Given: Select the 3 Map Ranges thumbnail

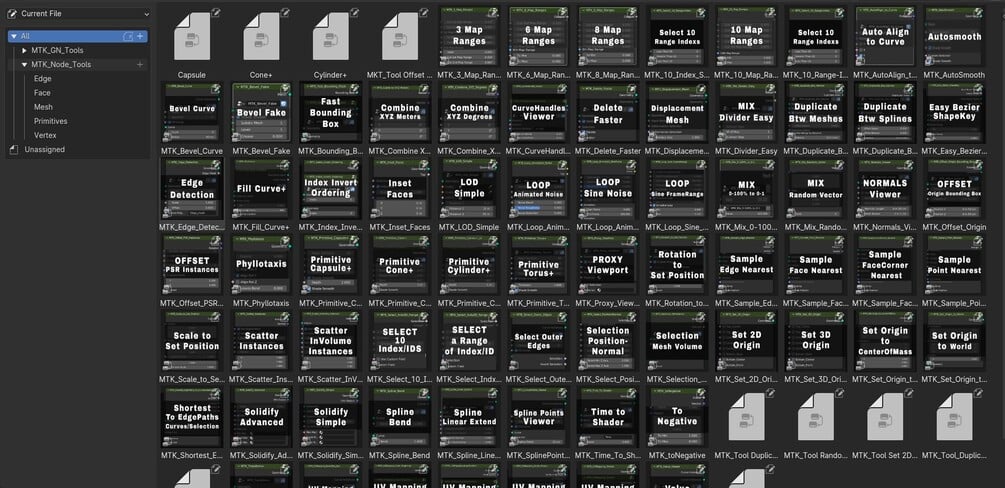Looking at the screenshot, I should coord(469,37).
